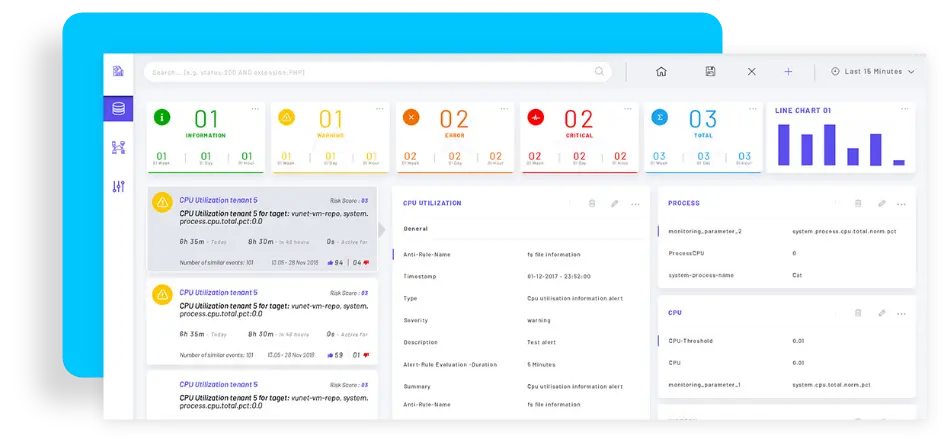Viewport: 949px width, 445px height.
Task: Open the network topology sidebar icon
Action: (118, 148)
